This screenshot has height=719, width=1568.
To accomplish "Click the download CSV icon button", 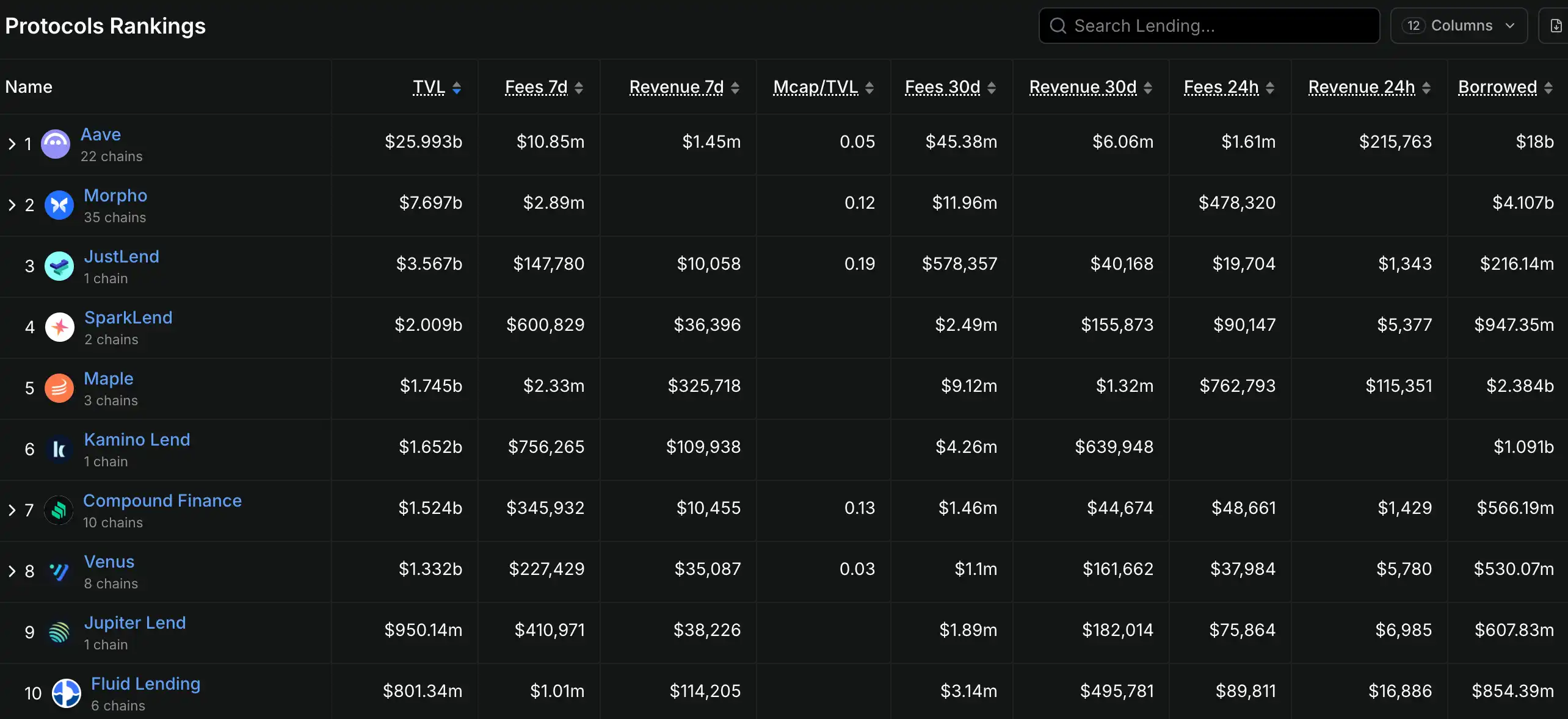I will tap(1555, 26).
